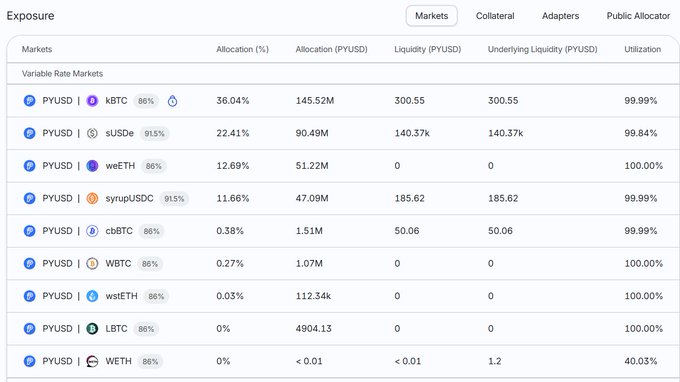Click the 51.22M allocation value
680x382 pixels.
(x=312, y=166)
